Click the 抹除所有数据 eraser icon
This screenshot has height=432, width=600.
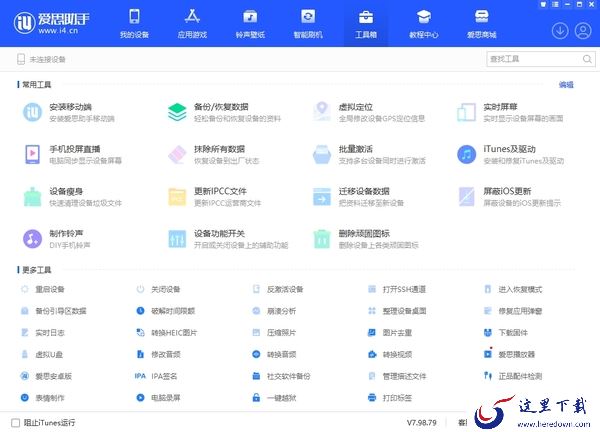tap(177, 154)
